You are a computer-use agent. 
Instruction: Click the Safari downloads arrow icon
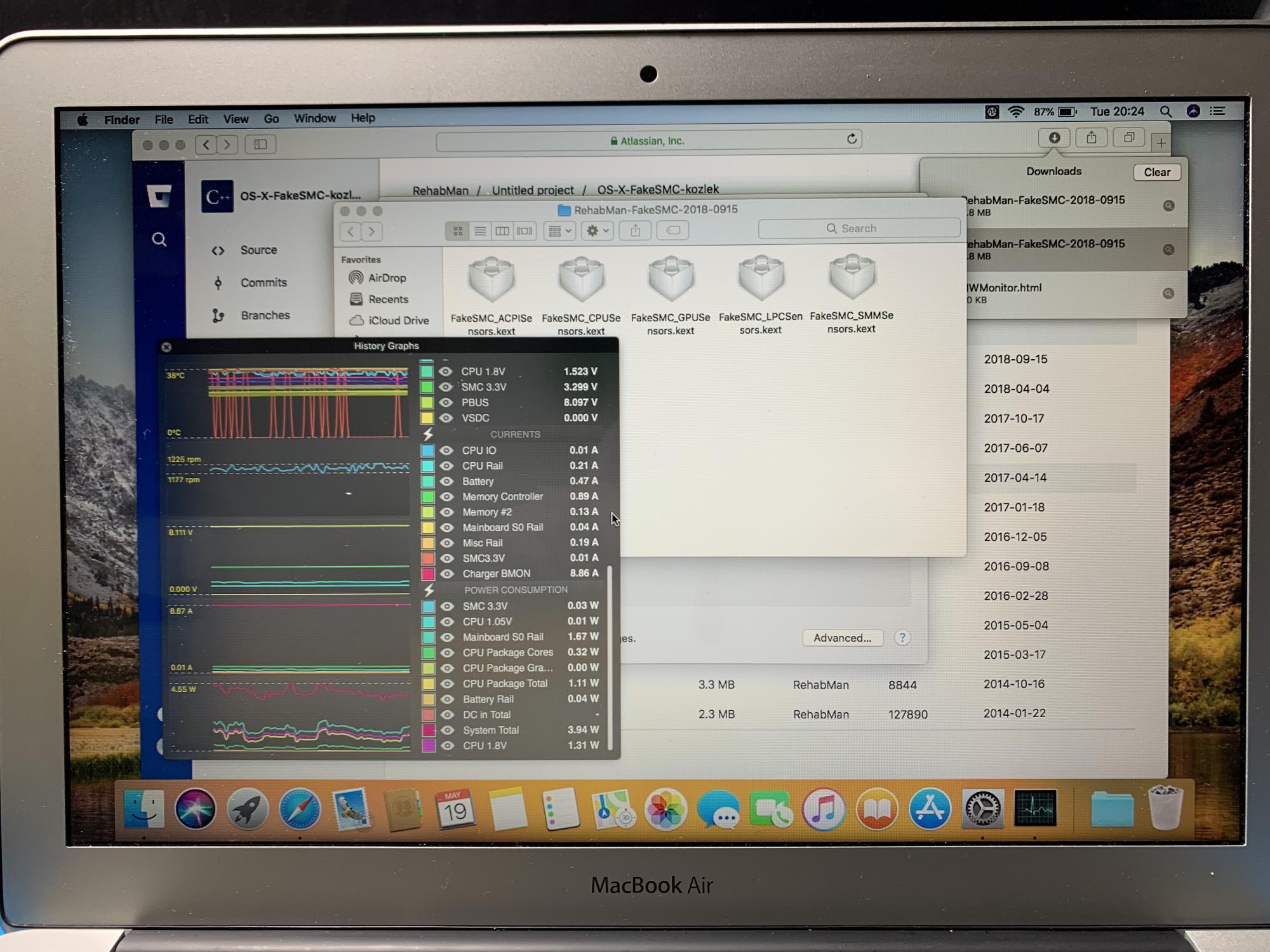point(1054,138)
